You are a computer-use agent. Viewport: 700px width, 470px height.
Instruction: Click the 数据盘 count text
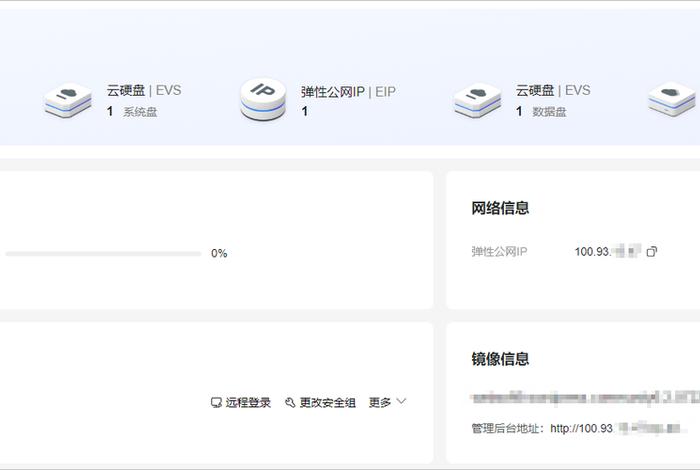click(x=541, y=112)
